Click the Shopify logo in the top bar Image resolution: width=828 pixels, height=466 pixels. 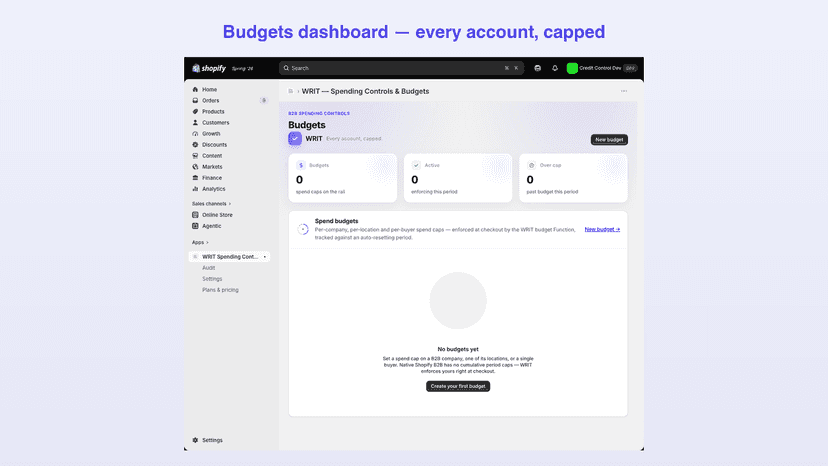(x=209, y=68)
